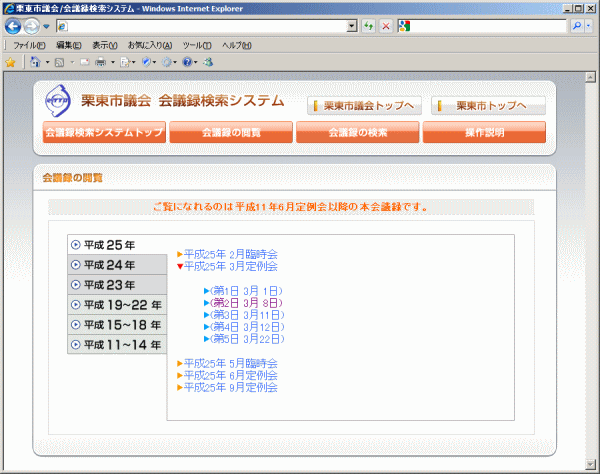Select the 平成23年 year tab
The height and width of the screenshot is (474, 600).
click(117, 285)
